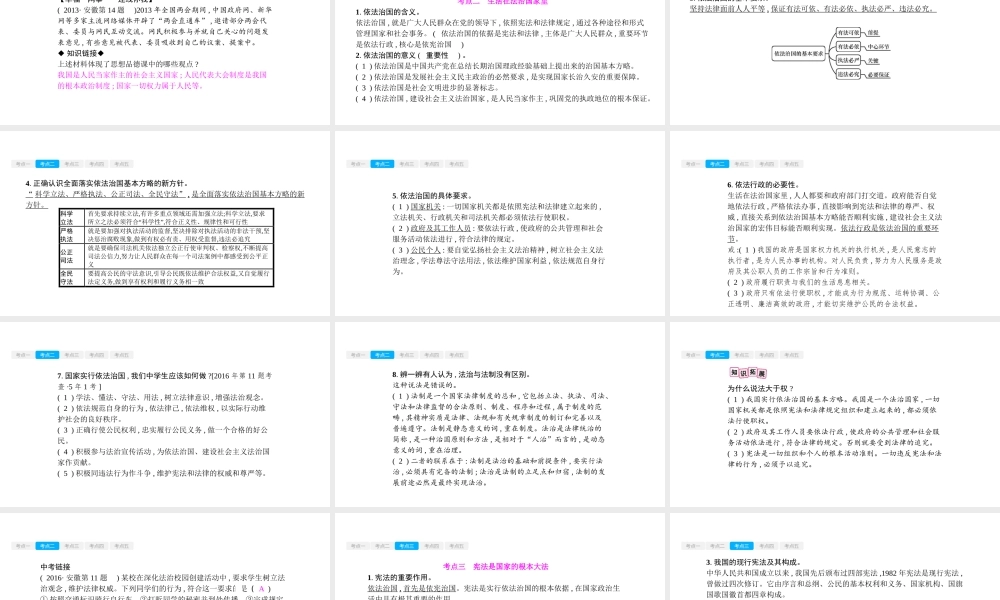1000x600 pixels.
Task: Click heading 为什么说法大于权？
Action: [761, 388]
